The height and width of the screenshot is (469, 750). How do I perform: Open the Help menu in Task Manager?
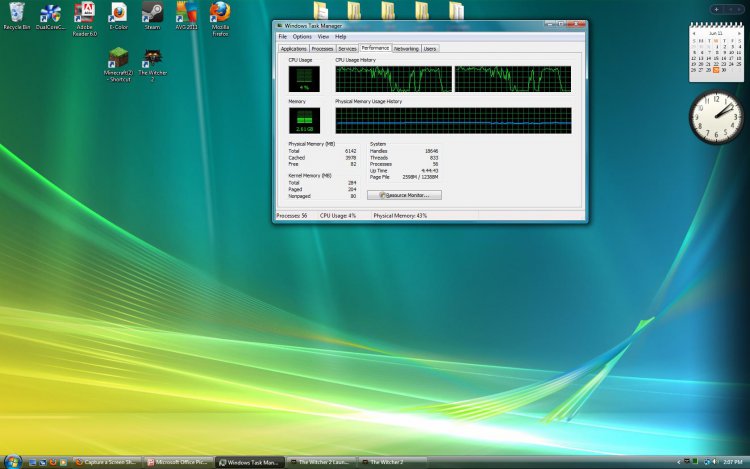340,37
